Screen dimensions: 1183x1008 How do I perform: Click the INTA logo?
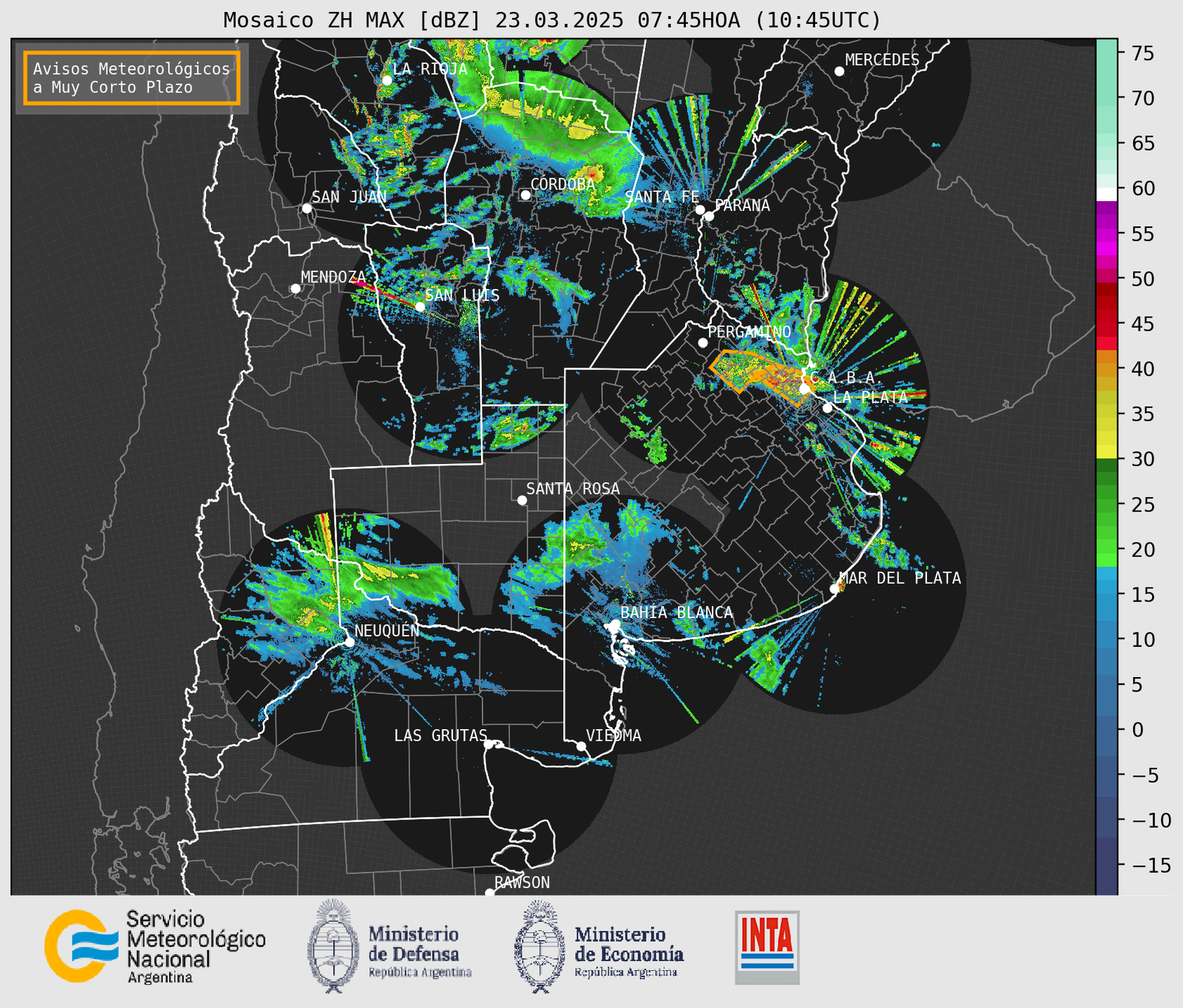767,947
